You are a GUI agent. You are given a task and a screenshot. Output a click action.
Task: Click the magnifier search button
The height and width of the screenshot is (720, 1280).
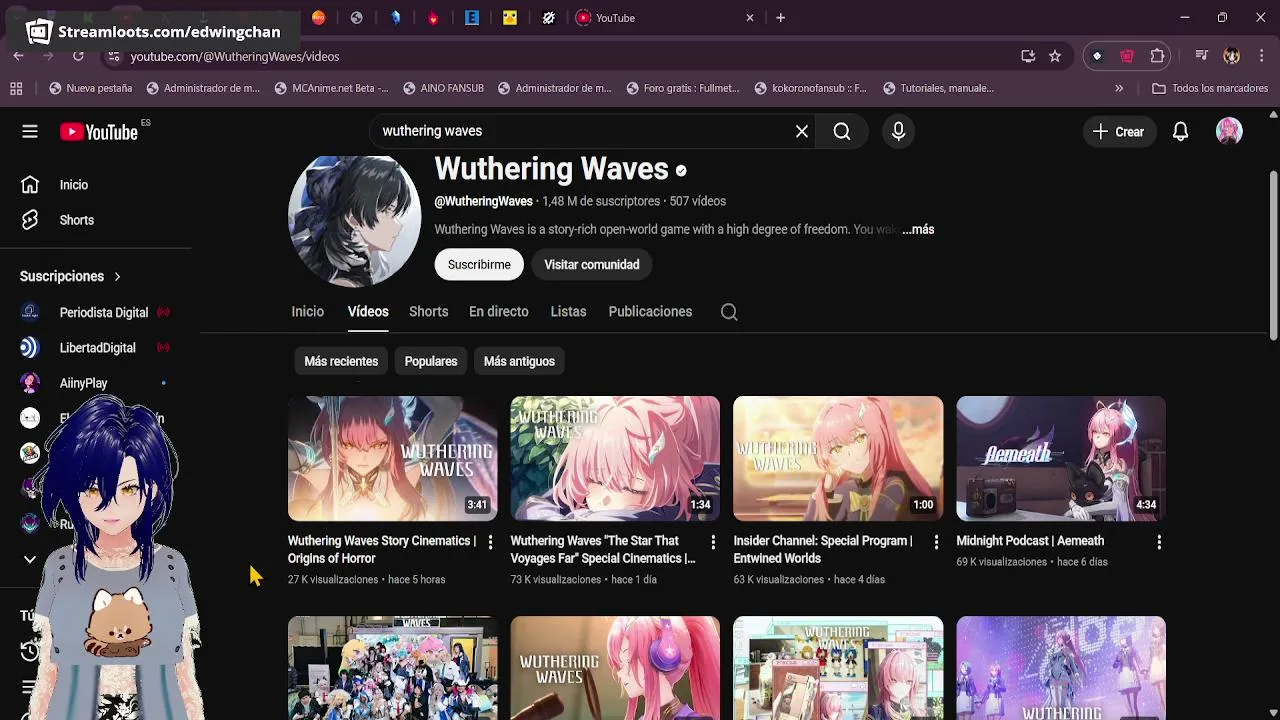pyautogui.click(x=842, y=131)
